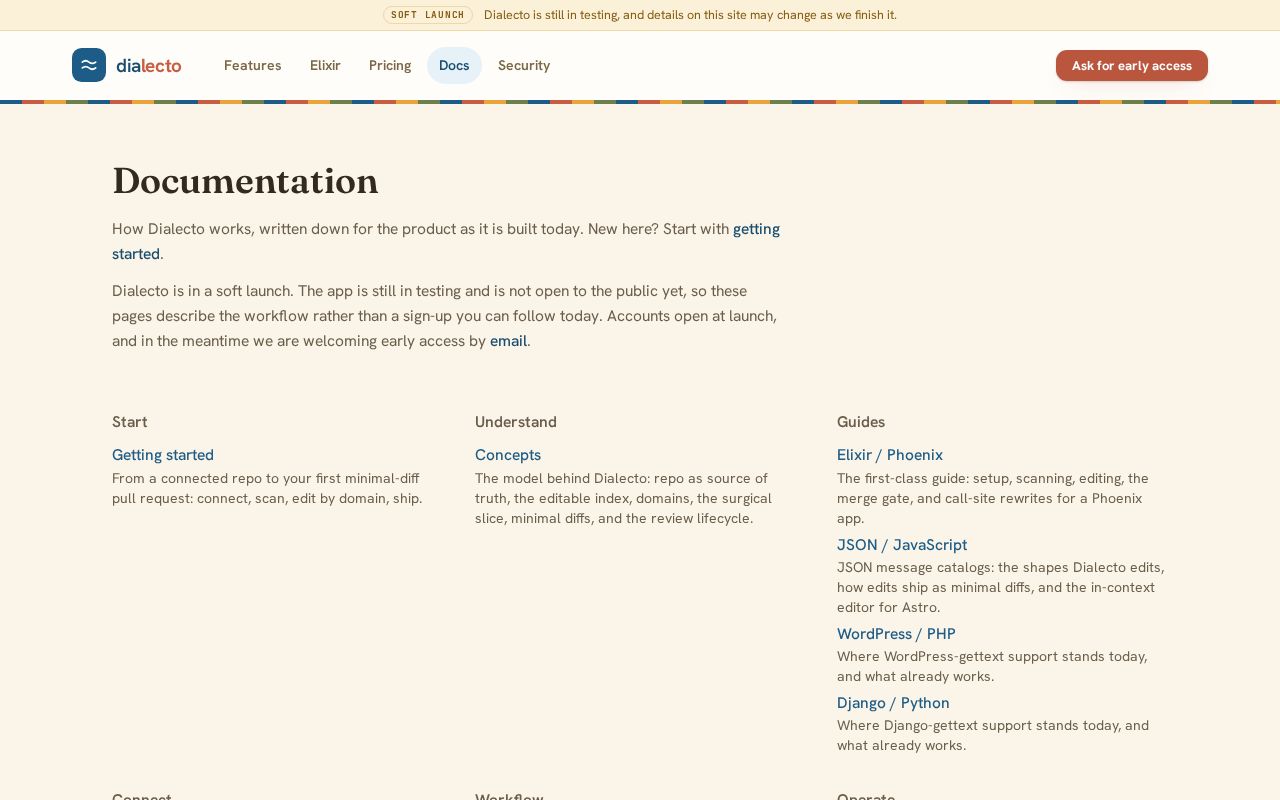This screenshot has width=1280, height=800.
Task: Open the Getting started docs link under Start
Action: click(163, 455)
